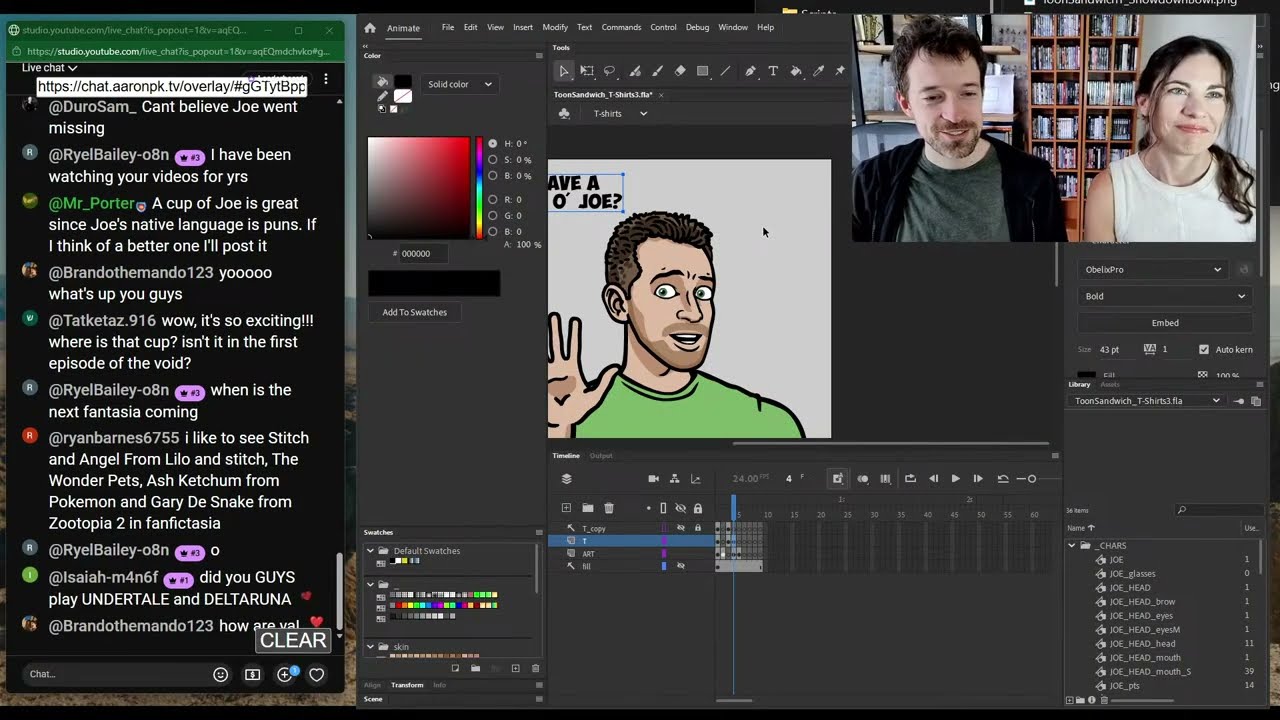
Task: Select the Rectangle tool
Action: click(702, 71)
